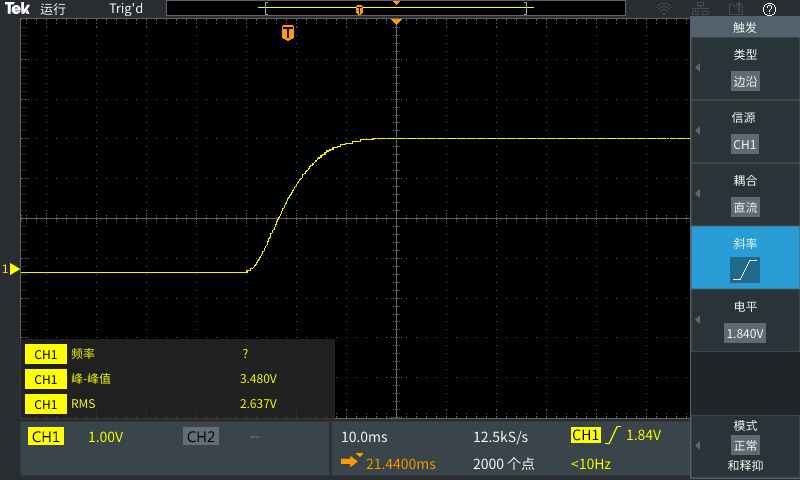Viewport: 800px width, 480px height.
Task: Click the orange delay arrow icon
Action: click(351, 462)
